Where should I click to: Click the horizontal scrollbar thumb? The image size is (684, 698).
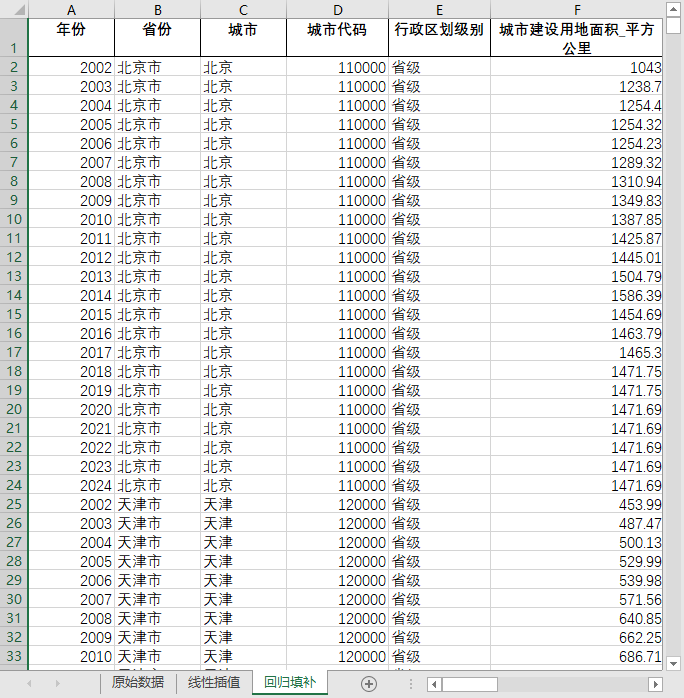[x=469, y=684]
